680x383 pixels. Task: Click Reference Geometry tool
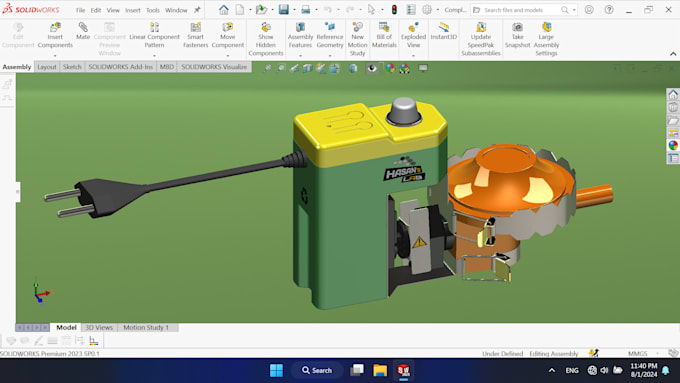pos(330,36)
